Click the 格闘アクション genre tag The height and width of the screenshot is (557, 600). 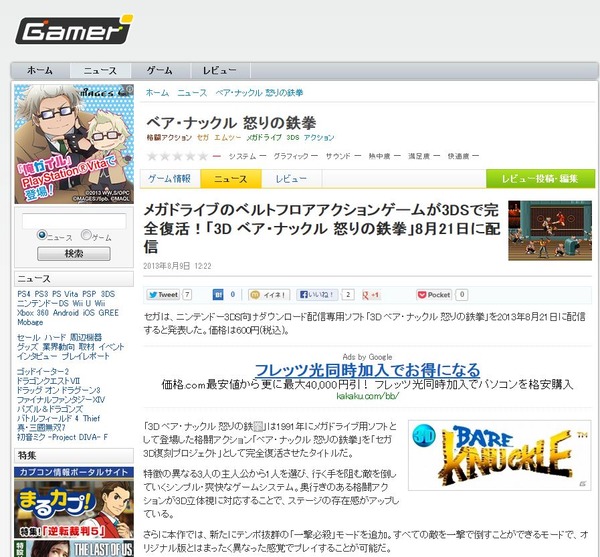(169, 137)
